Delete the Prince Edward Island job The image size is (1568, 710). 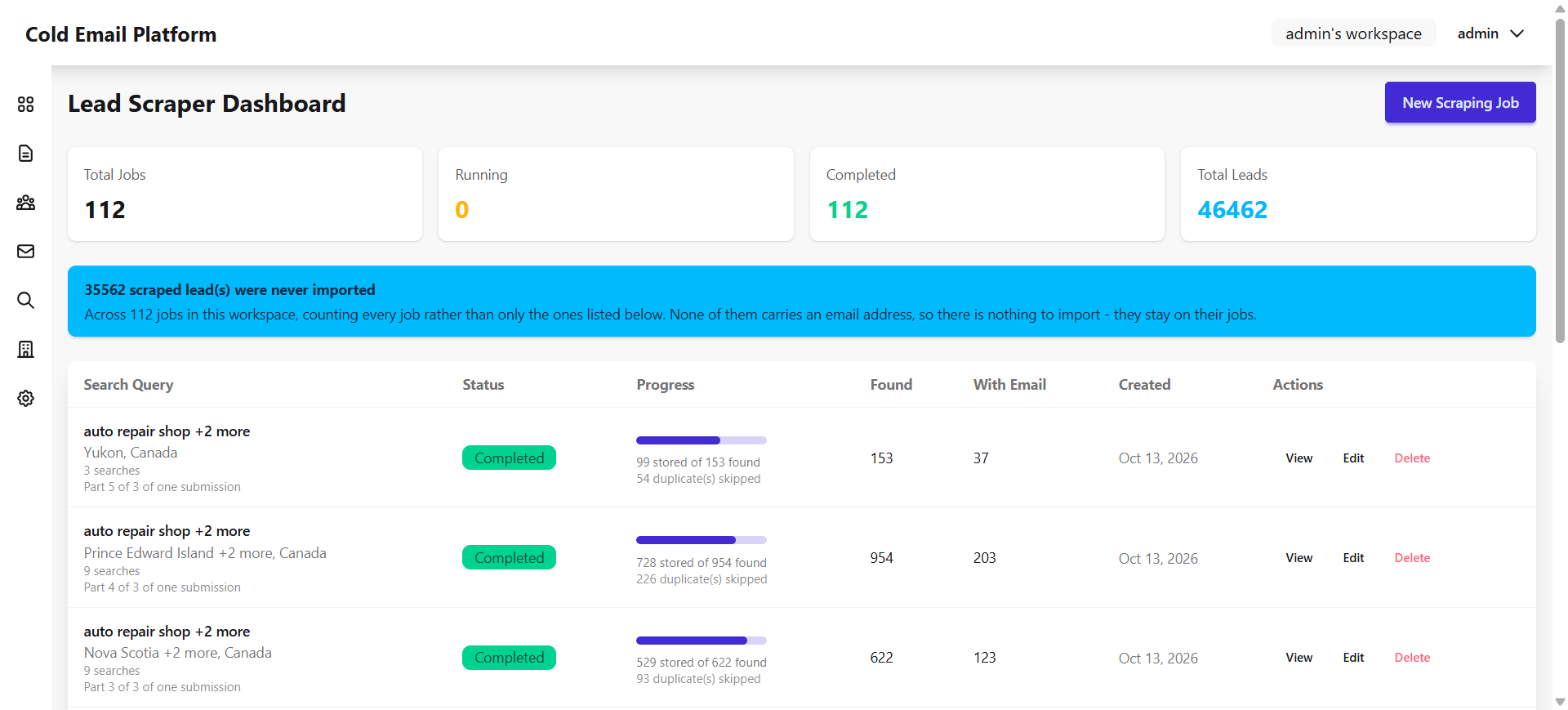point(1412,558)
